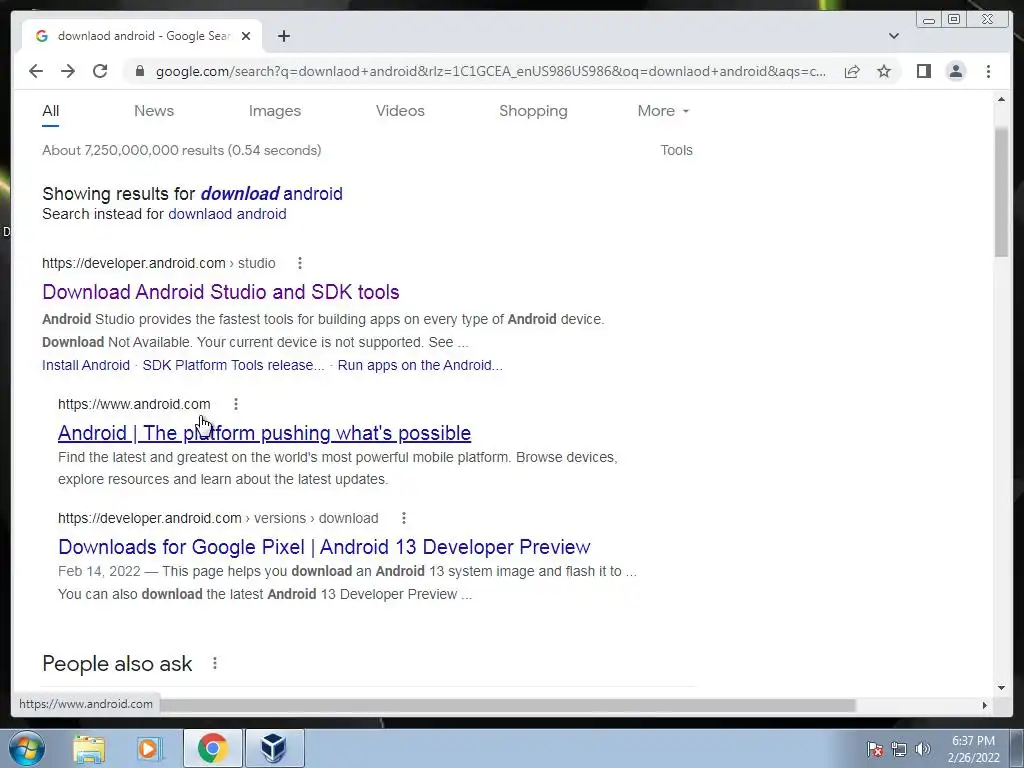
Task: Click the vertical scrollbar thumb
Action: point(1001,193)
